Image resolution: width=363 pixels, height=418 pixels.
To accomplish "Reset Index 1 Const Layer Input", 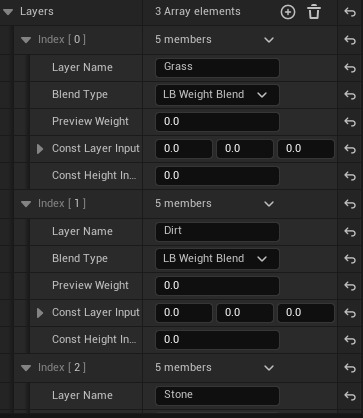I will pos(350,313).
